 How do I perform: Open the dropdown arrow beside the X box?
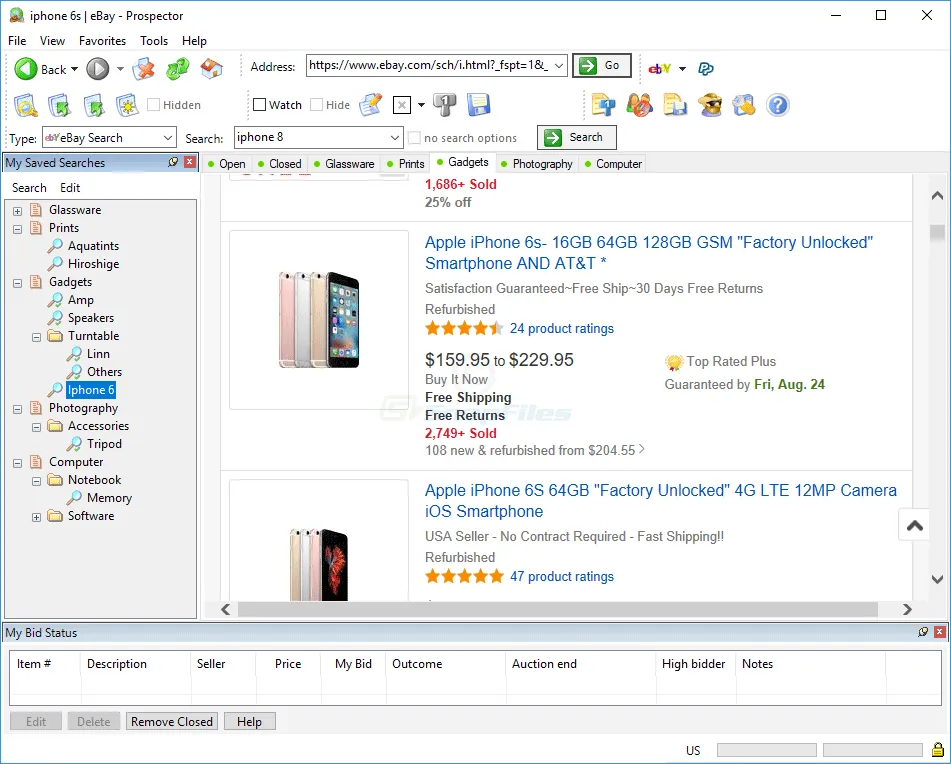click(x=422, y=106)
